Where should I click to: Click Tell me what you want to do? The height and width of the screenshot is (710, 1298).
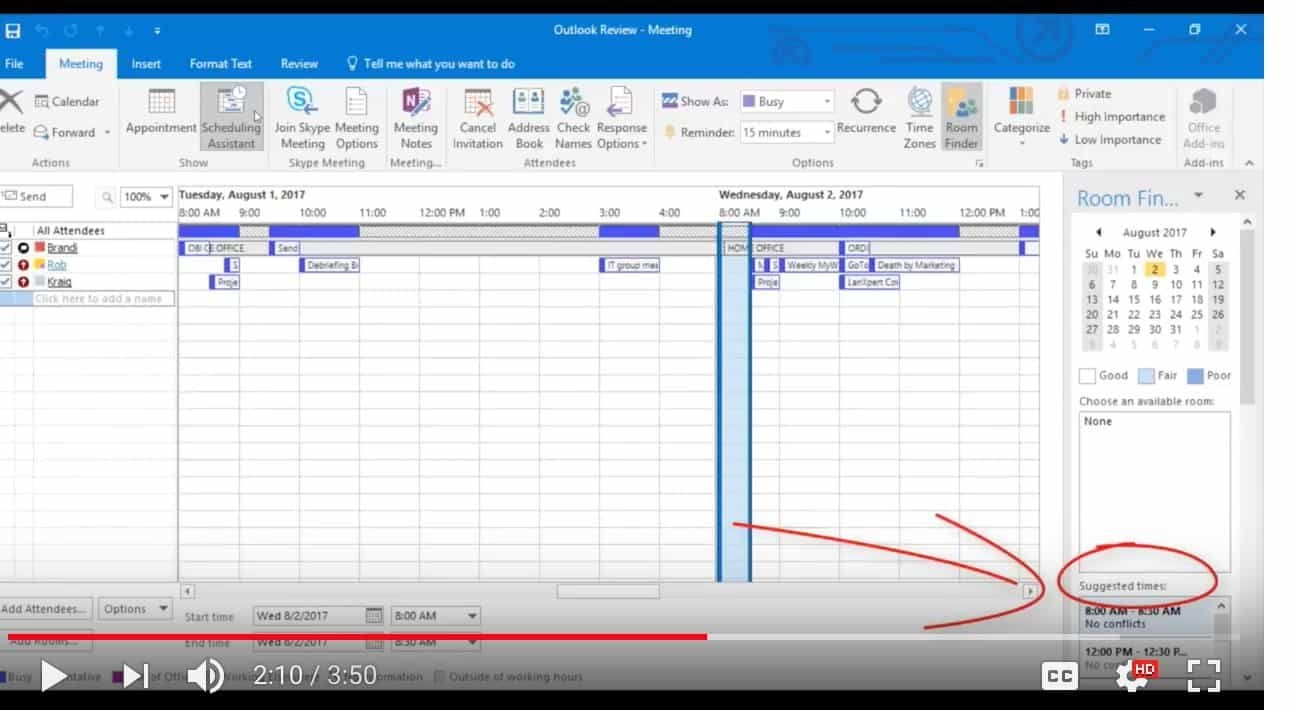[431, 63]
